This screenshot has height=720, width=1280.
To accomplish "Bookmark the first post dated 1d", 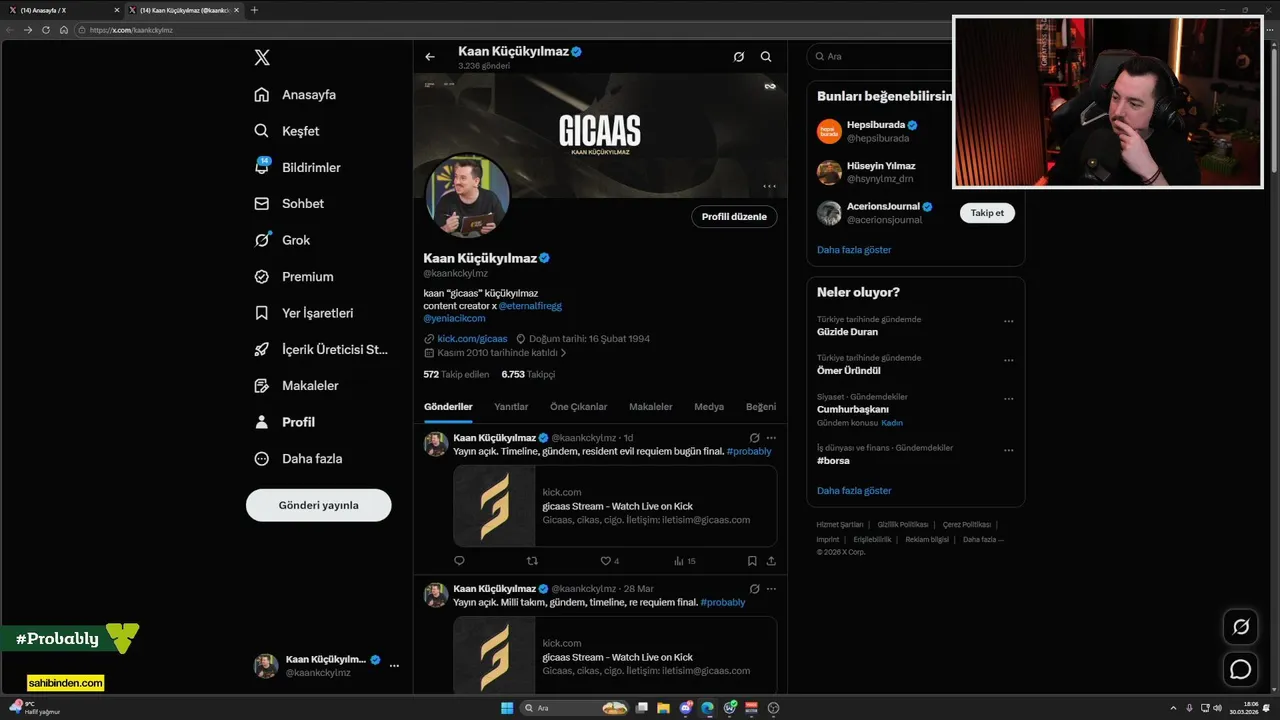I will 752,561.
